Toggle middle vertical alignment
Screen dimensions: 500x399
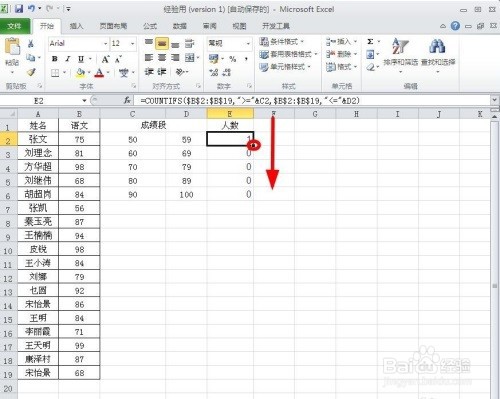[162, 43]
